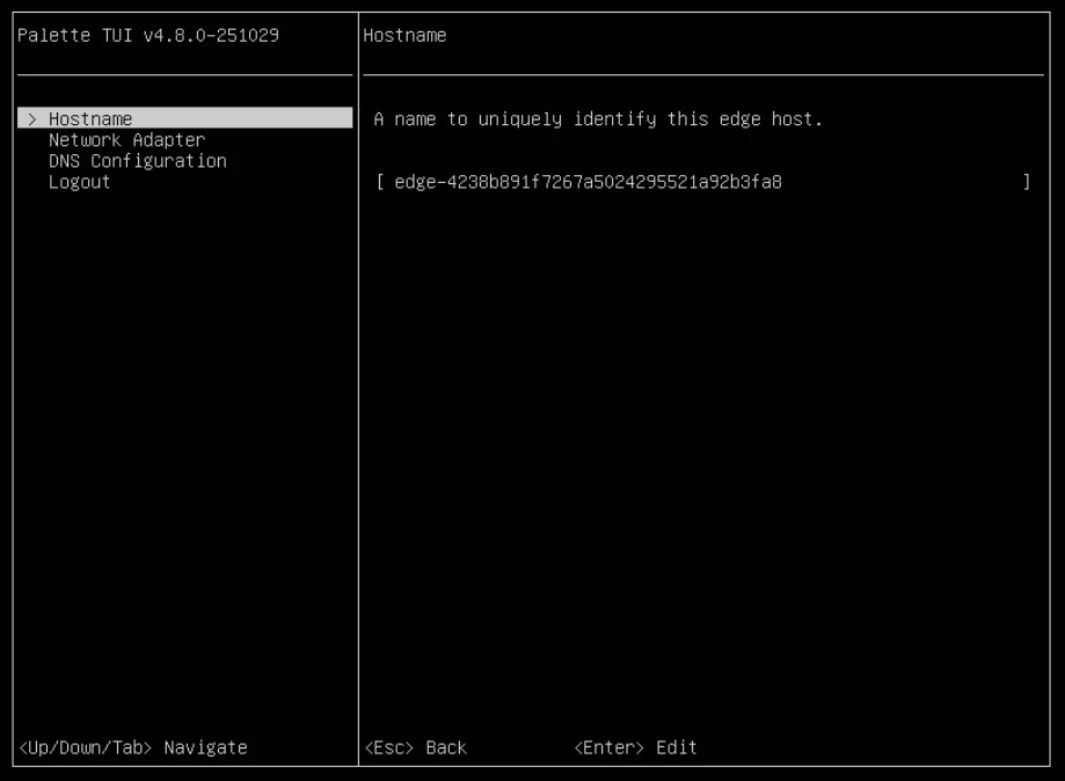Click the closing bracket of the hostname field

[1026, 182]
